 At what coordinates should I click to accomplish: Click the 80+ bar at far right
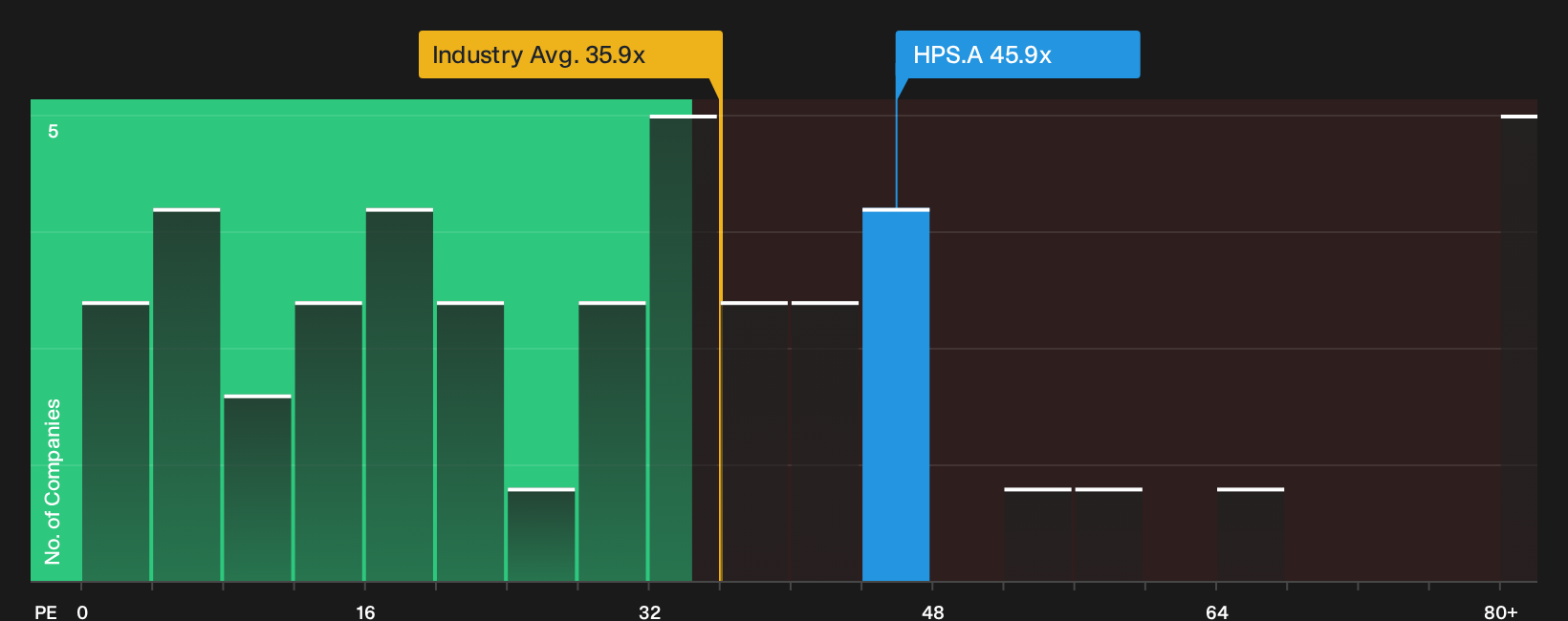point(1518,348)
